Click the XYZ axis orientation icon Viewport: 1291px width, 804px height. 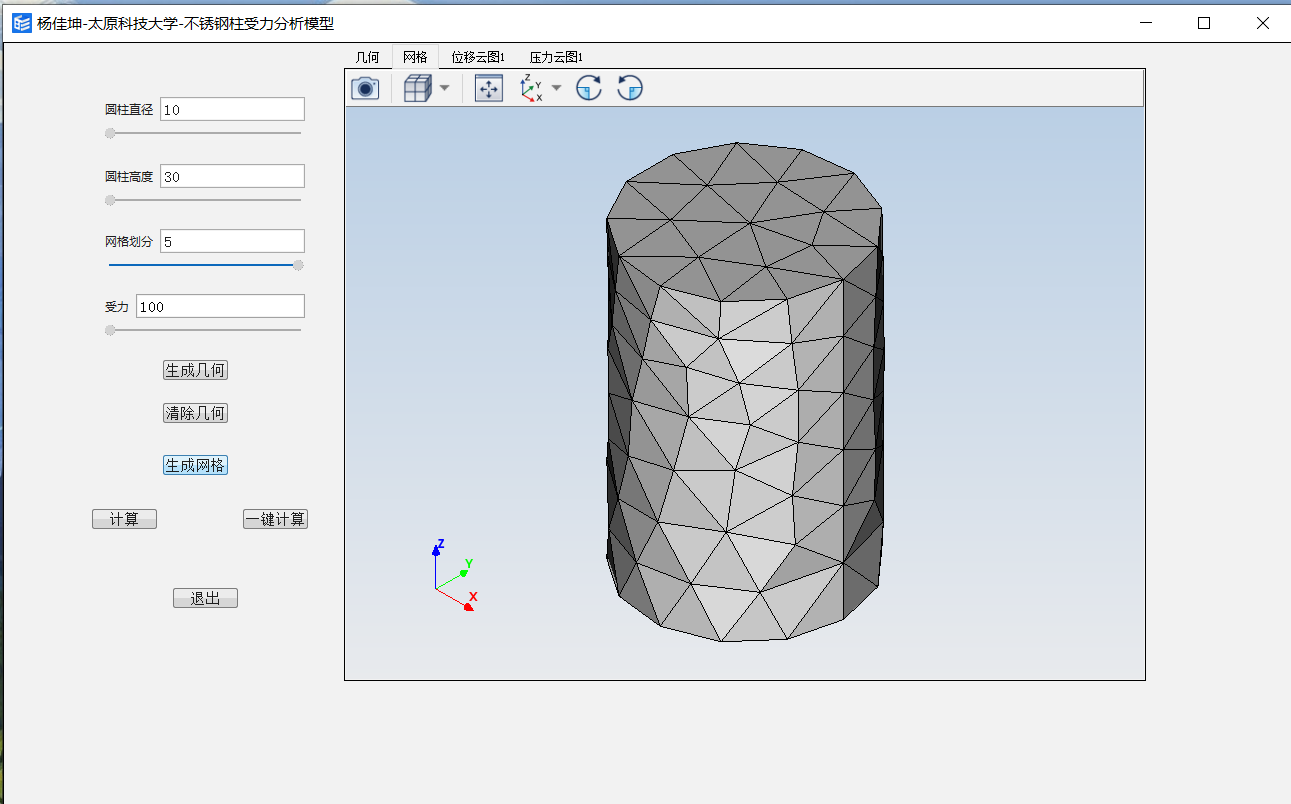[x=531, y=88]
